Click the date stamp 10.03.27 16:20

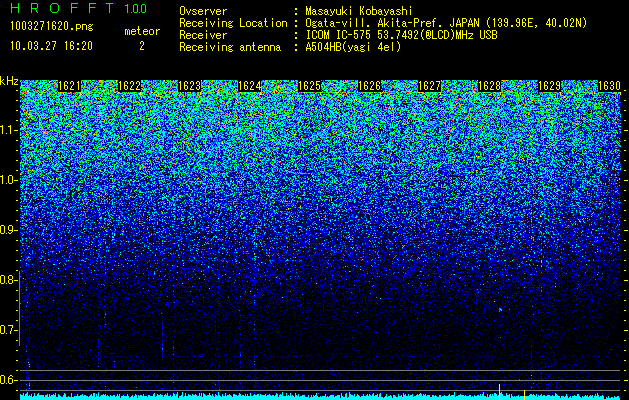51,46
